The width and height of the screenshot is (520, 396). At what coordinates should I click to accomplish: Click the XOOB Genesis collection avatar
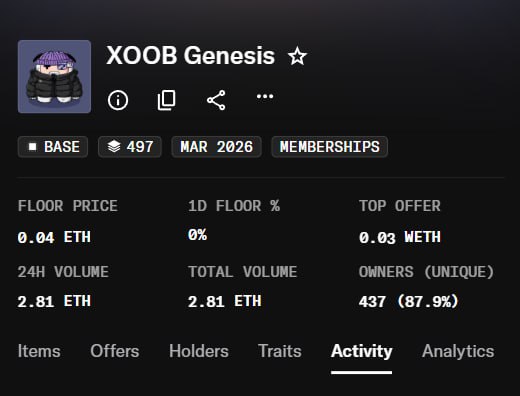54,77
